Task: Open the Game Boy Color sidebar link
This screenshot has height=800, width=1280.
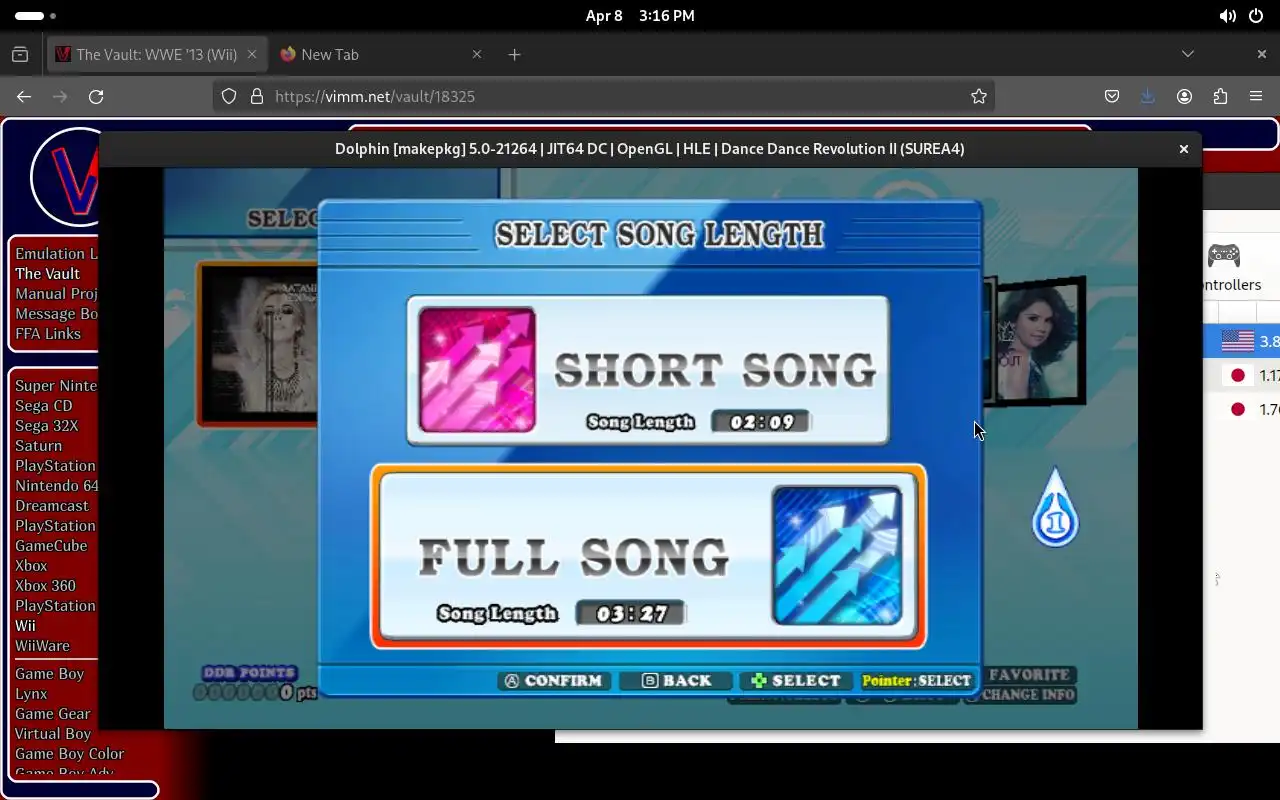Action: pyautogui.click(x=69, y=753)
